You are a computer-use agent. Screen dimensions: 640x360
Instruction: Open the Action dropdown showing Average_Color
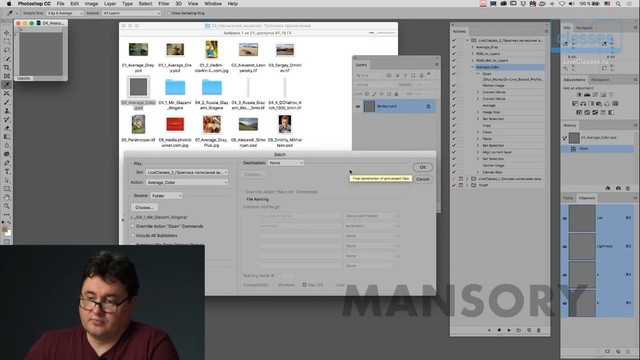[x=187, y=182]
